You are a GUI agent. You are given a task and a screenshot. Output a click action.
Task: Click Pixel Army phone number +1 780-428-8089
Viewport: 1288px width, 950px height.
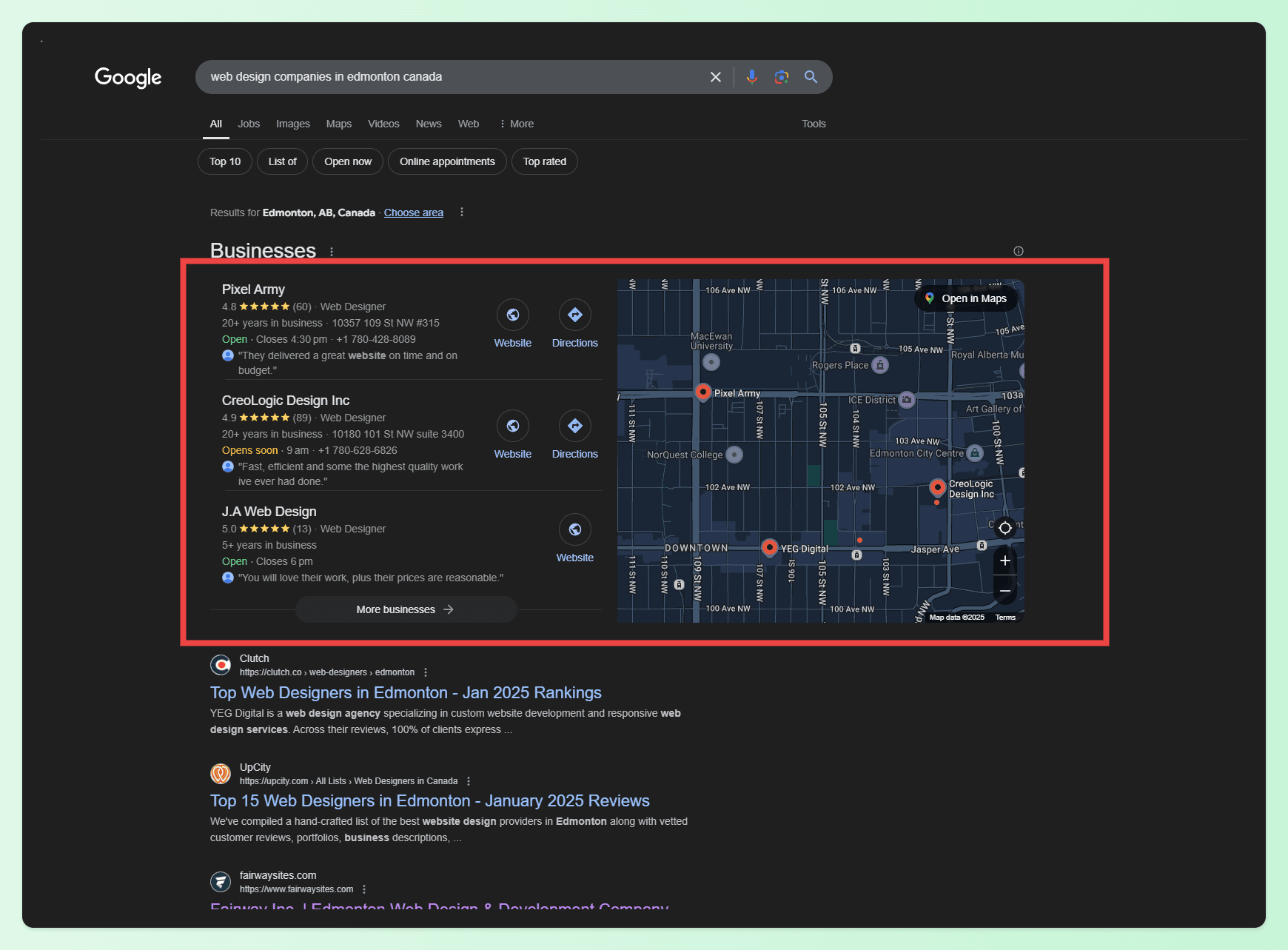pyautogui.click(x=376, y=339)
